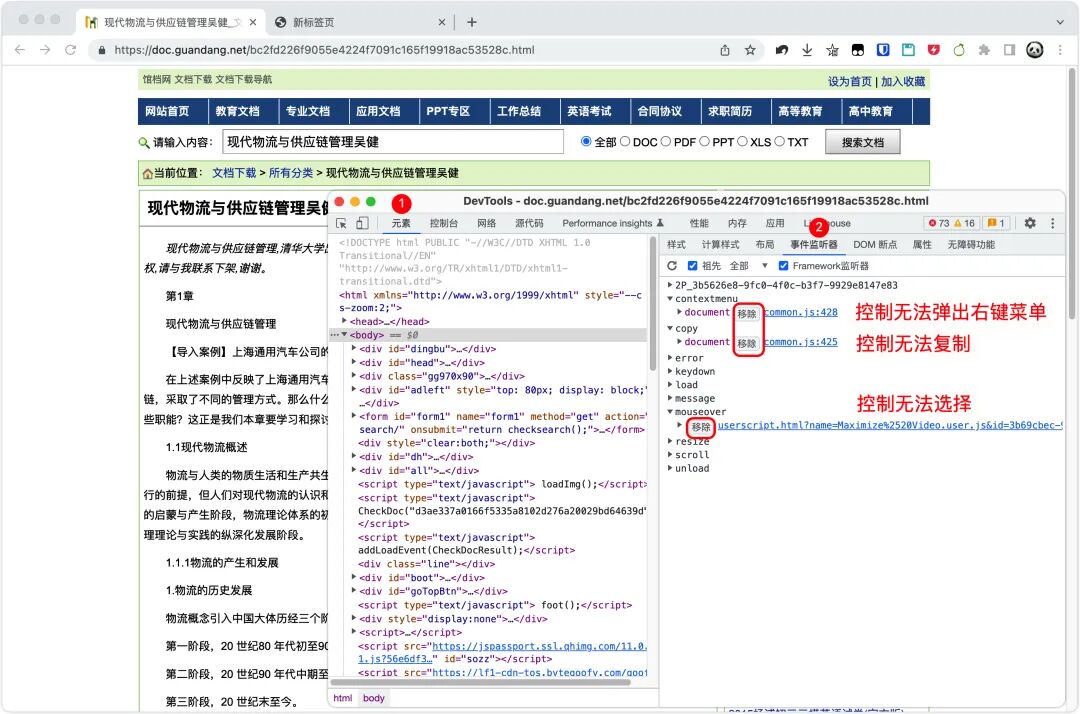Switch to the 计算样式 sidebar tab
This screenshot has height=714, width=1080.
[x=720, y=244]
